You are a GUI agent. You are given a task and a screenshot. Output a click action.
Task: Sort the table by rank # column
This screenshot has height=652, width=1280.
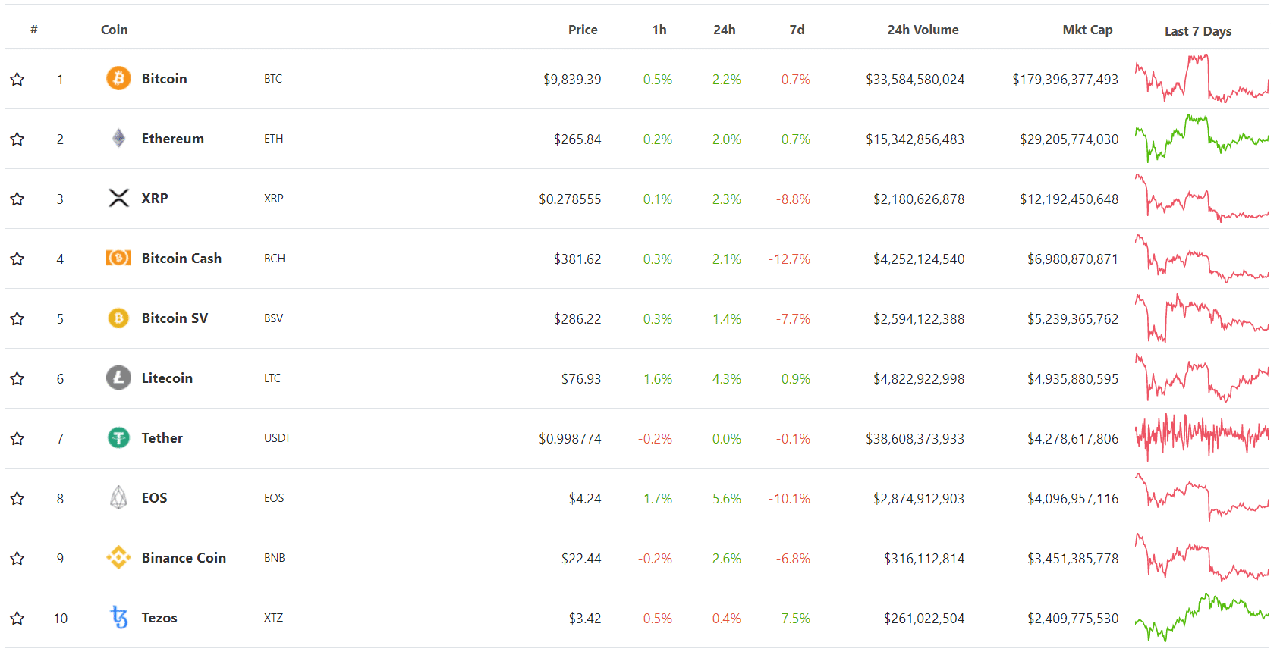[x=34, y=30]
